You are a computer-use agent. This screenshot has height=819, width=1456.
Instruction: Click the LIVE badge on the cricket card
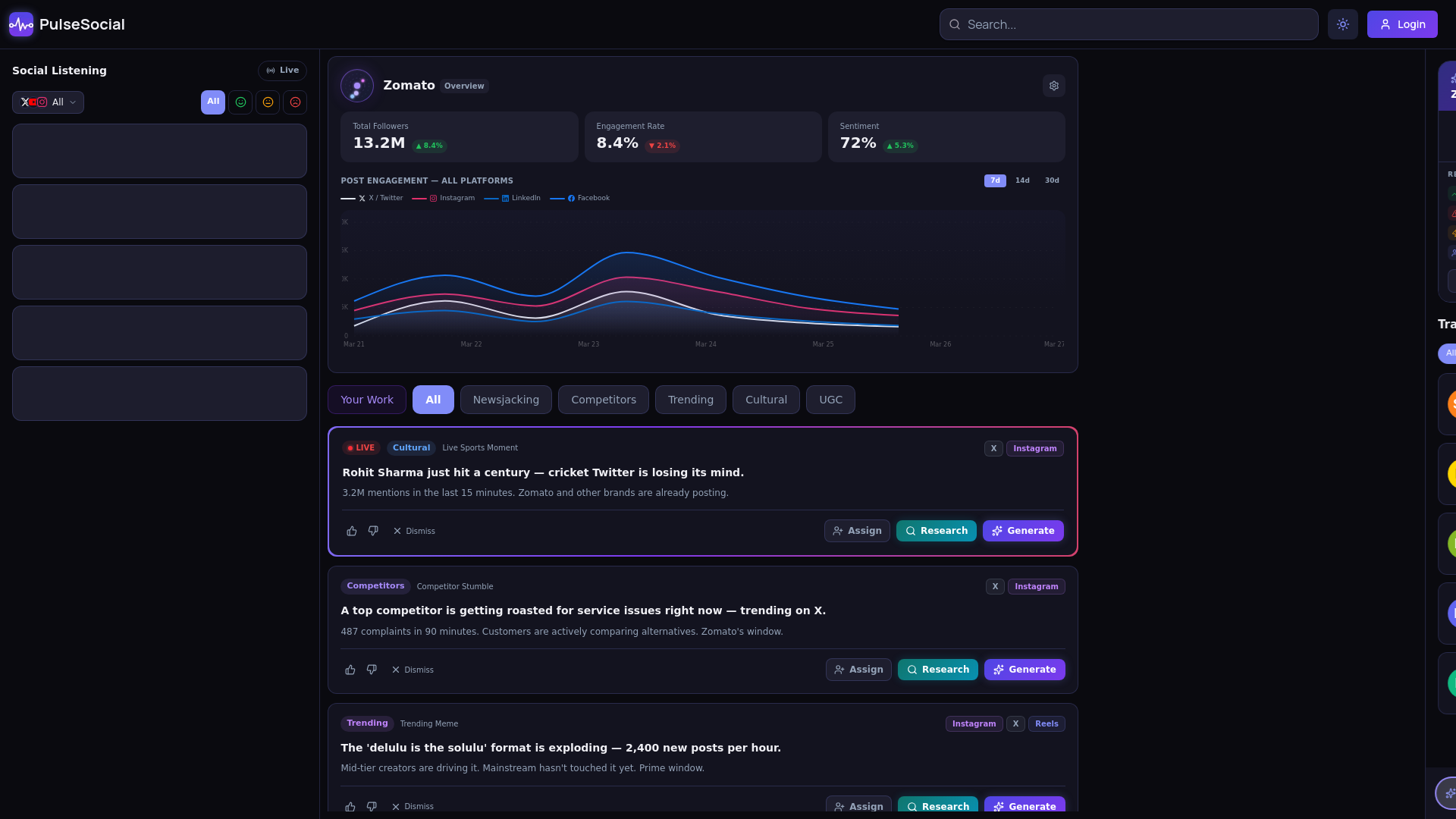click(x=361, y=448)
